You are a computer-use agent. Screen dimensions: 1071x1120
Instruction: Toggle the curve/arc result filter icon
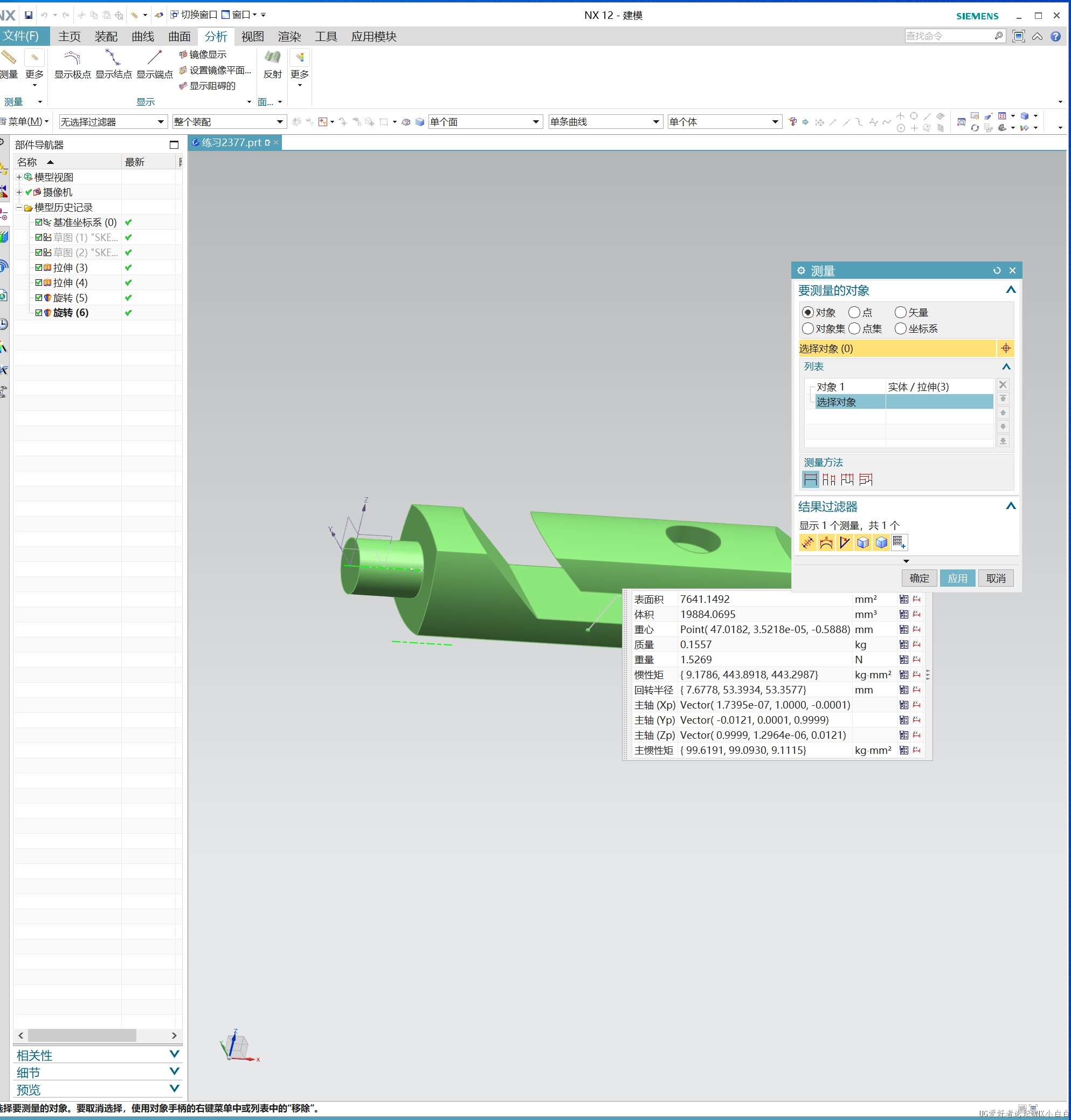click(826, 542)
